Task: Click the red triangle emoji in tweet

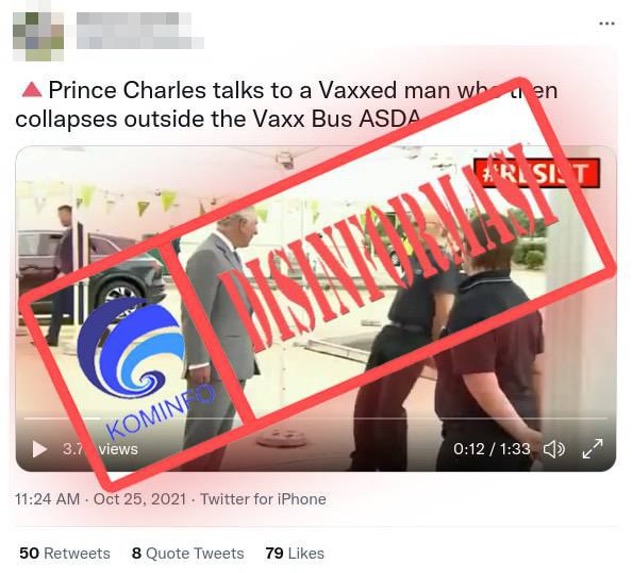Action: click(x=32, y=89)
